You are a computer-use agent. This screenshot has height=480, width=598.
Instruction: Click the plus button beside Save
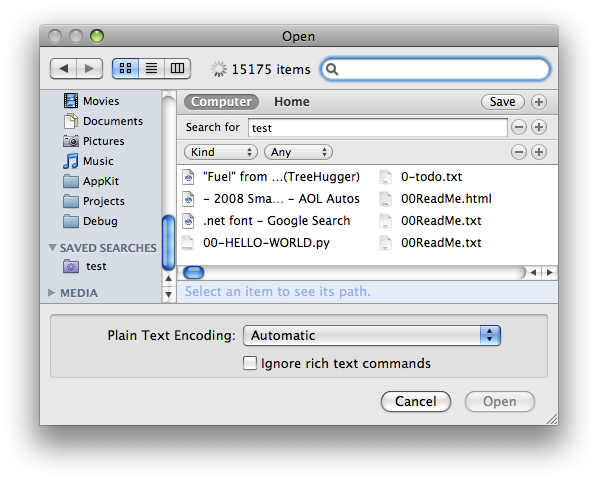[539, 102]
